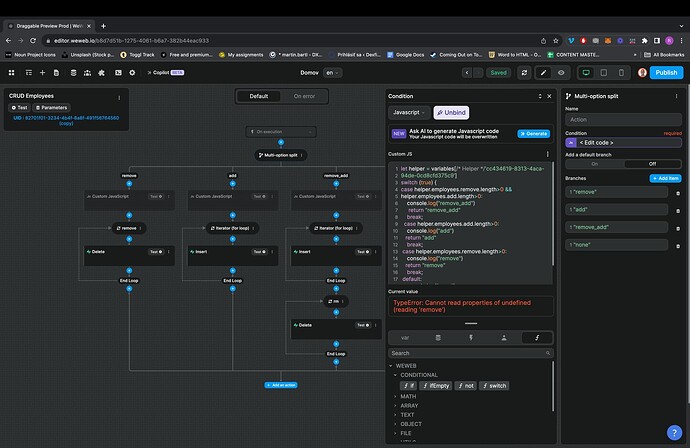This screenshot has width=690, height=448.
Task: Open Multi-option split panel options menu
Action: (676, 96)
